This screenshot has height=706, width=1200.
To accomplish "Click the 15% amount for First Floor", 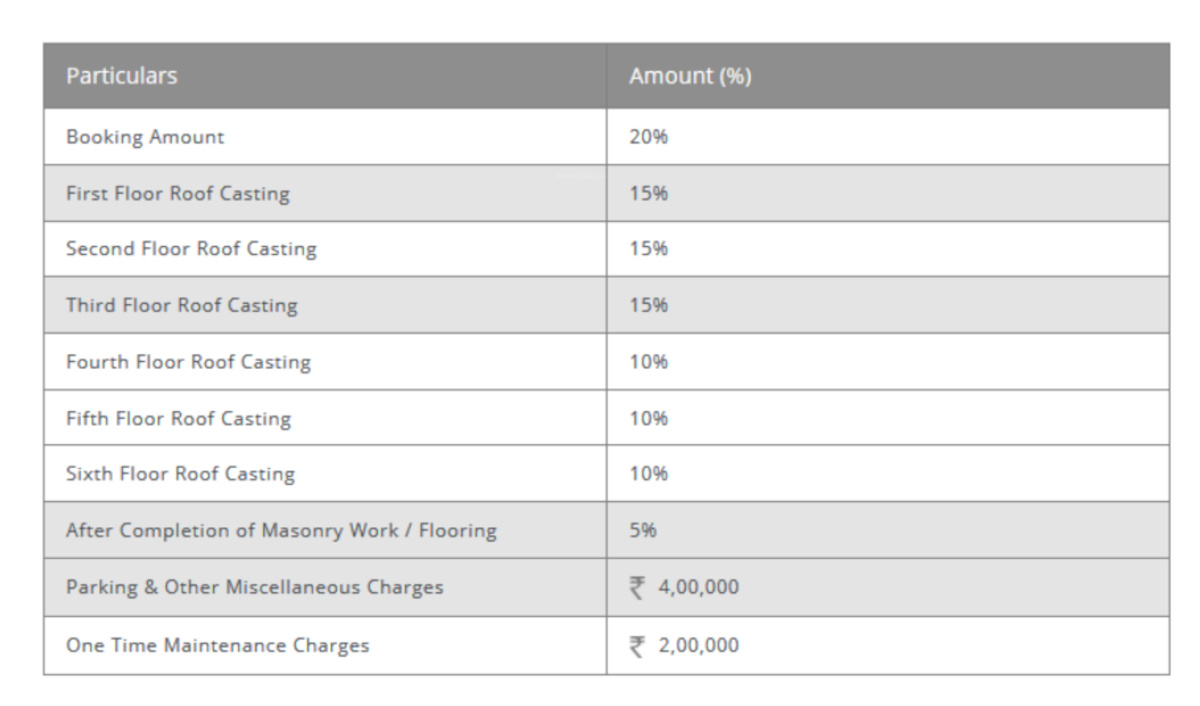I will (648, 194).
